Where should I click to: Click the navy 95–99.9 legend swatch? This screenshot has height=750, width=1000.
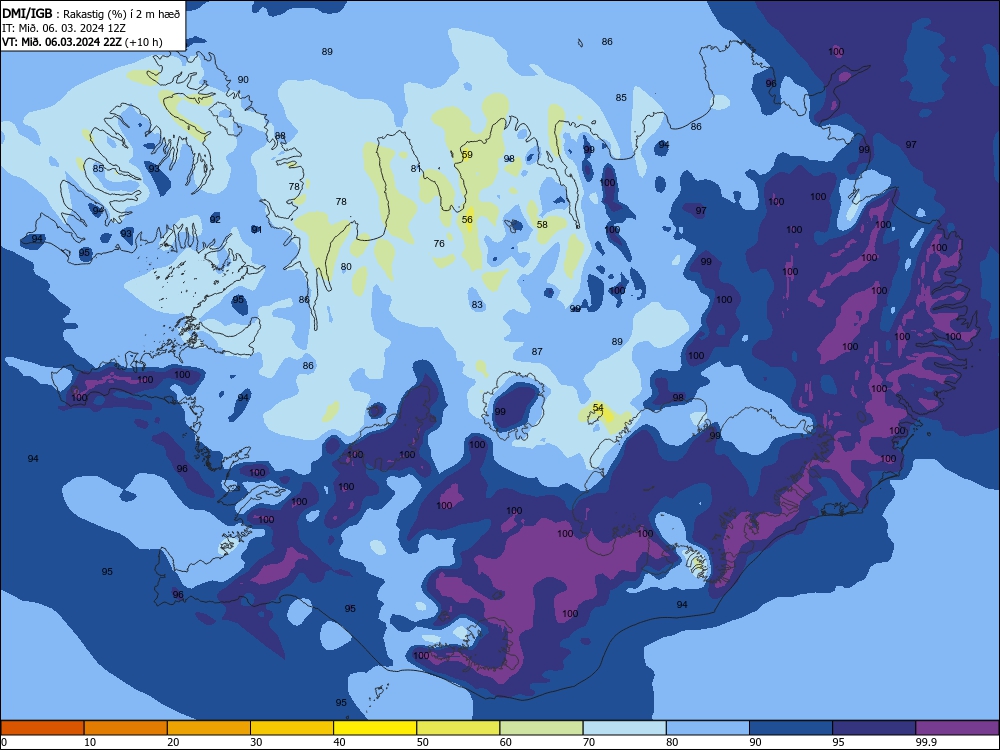(874, 728)
